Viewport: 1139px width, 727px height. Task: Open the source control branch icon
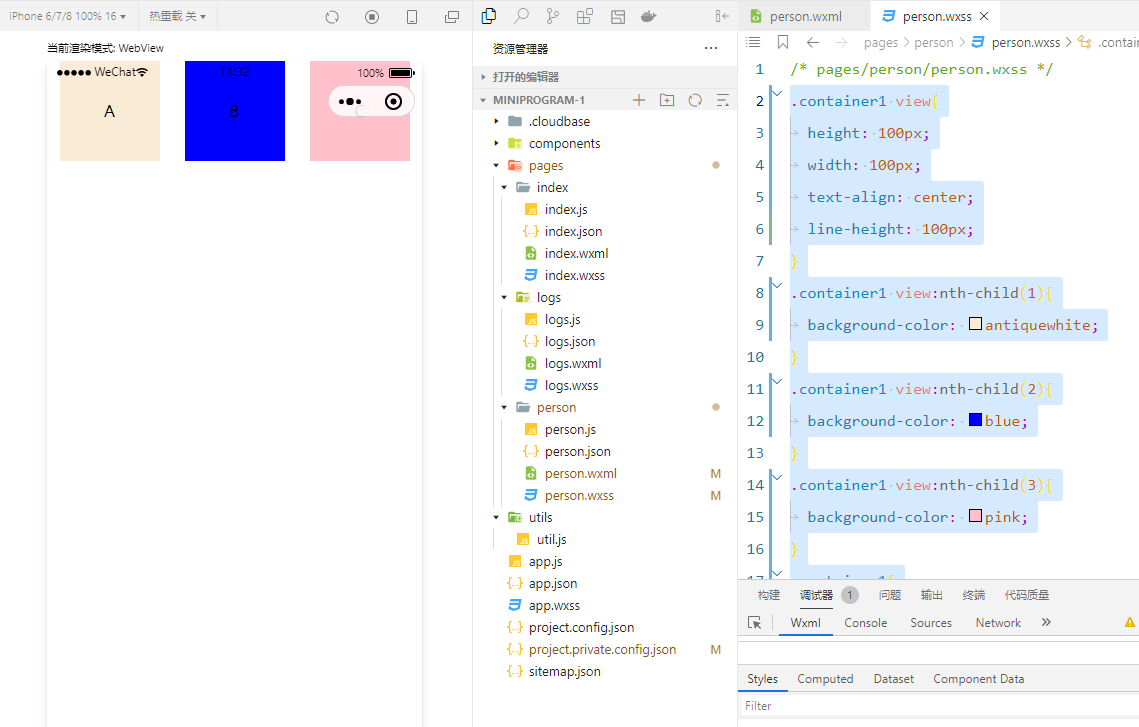(x=553, y=16)
